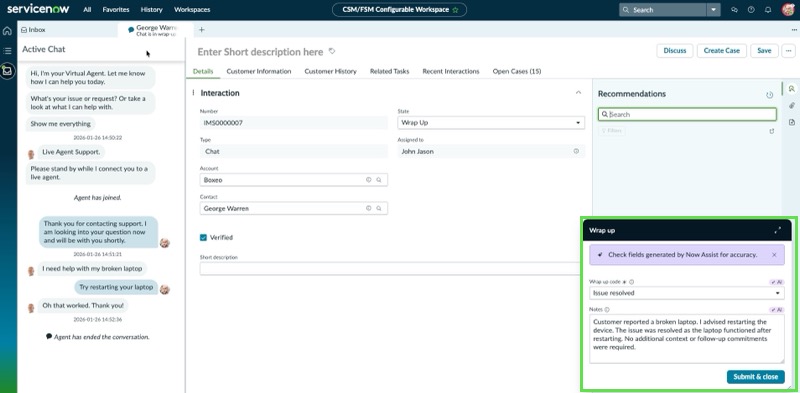Open the State dropdown showing Wrap Up
Image resolution: width=800 pixels, height=393 pixels.
pos(491,122)
